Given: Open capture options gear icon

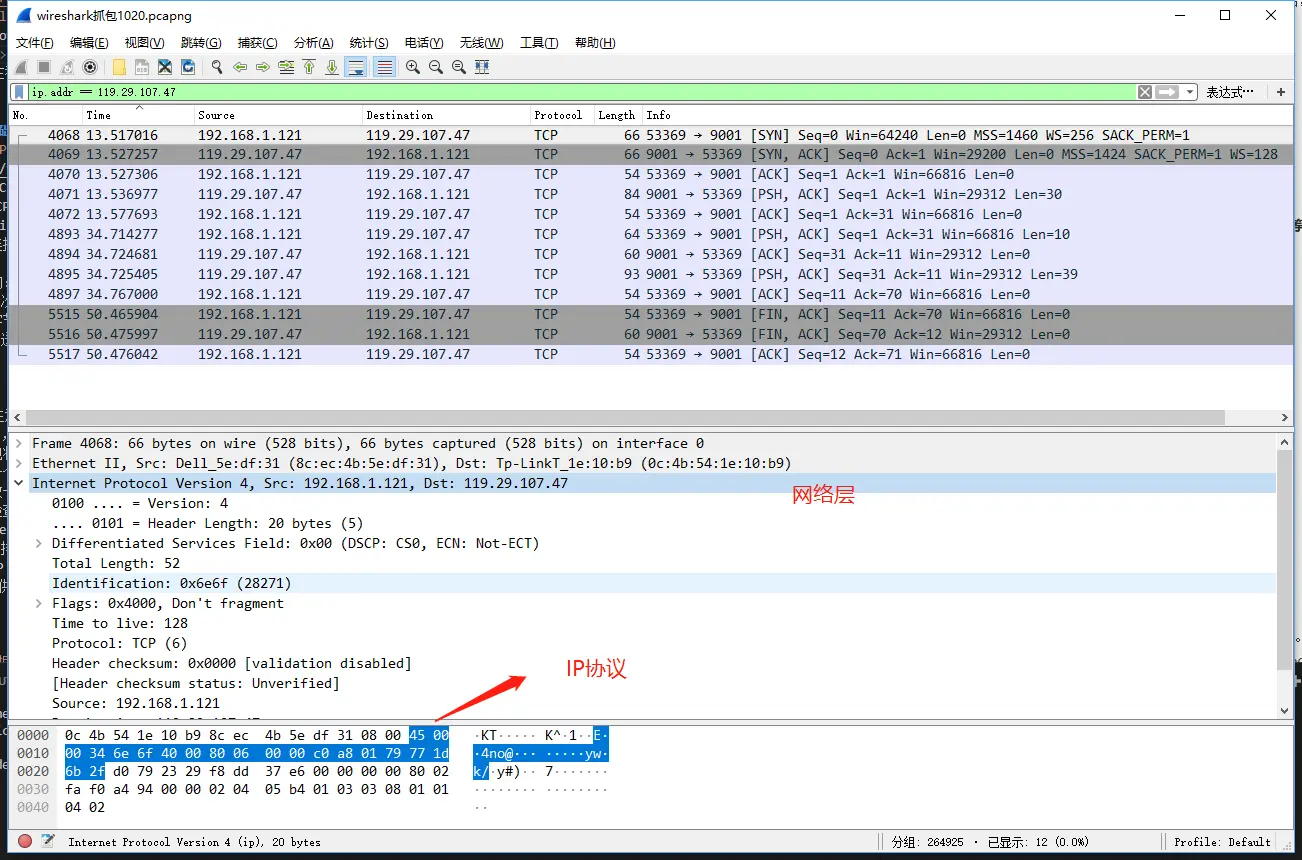Looking at the screenshot, I should click(x=90, y=67).
